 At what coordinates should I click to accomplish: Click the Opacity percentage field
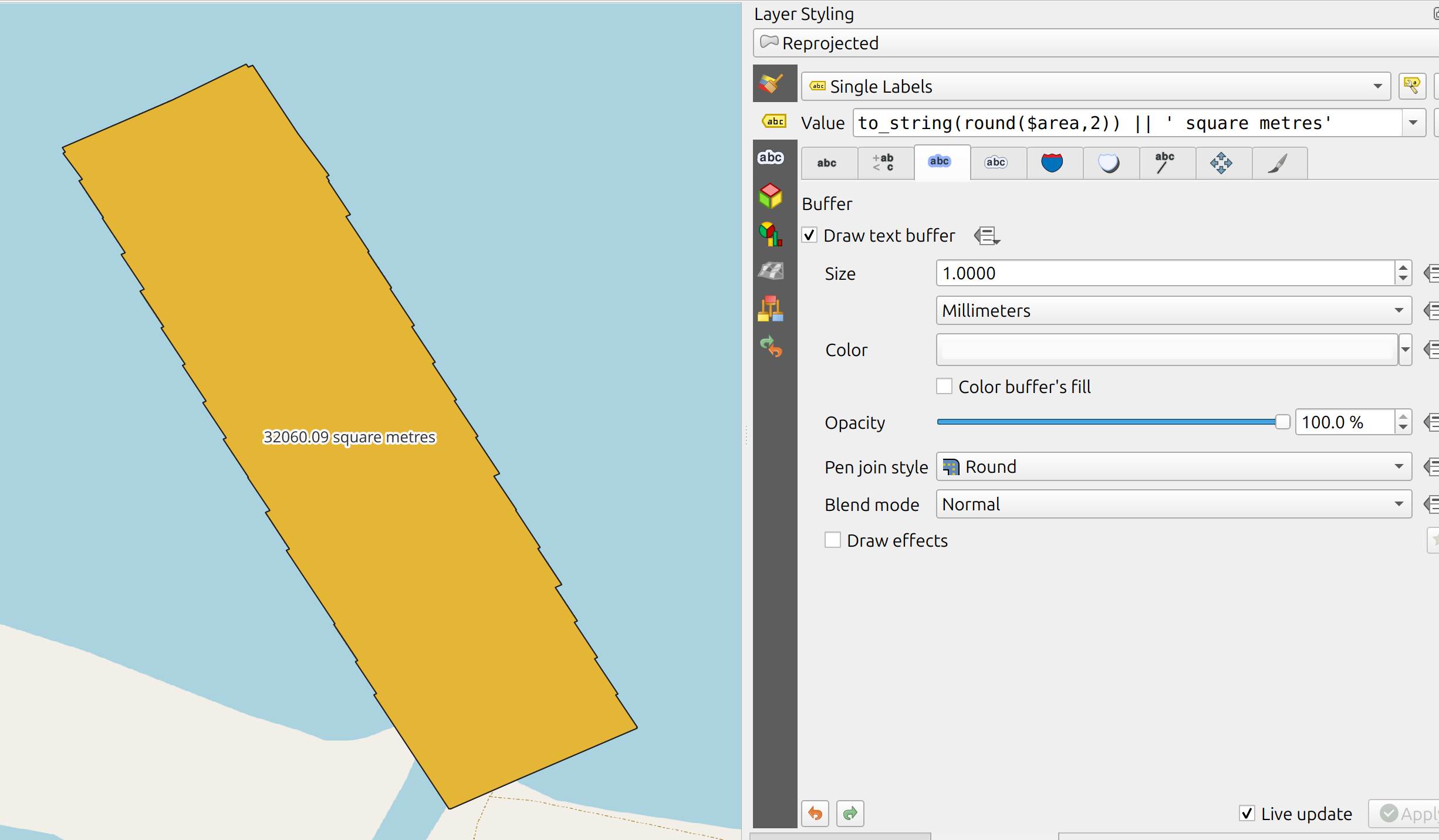coord(1345,422)
